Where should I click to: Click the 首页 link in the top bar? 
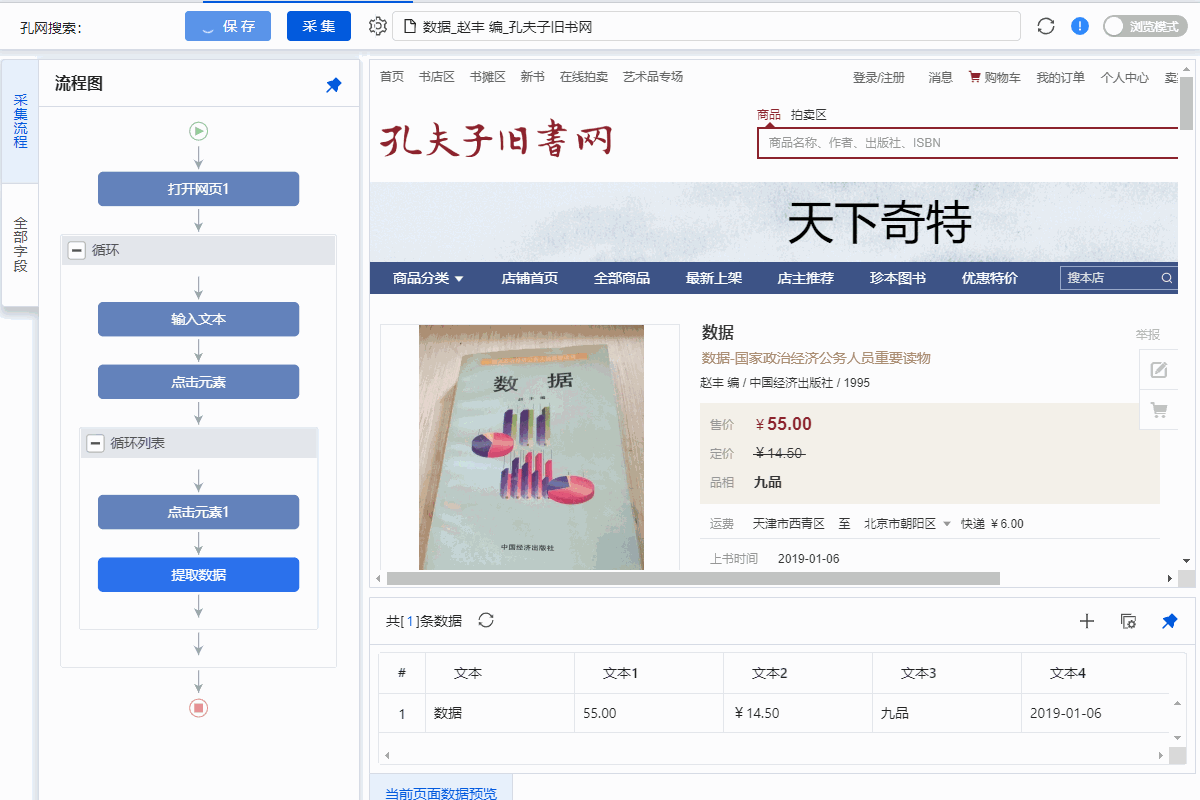[x=392, y=77]
